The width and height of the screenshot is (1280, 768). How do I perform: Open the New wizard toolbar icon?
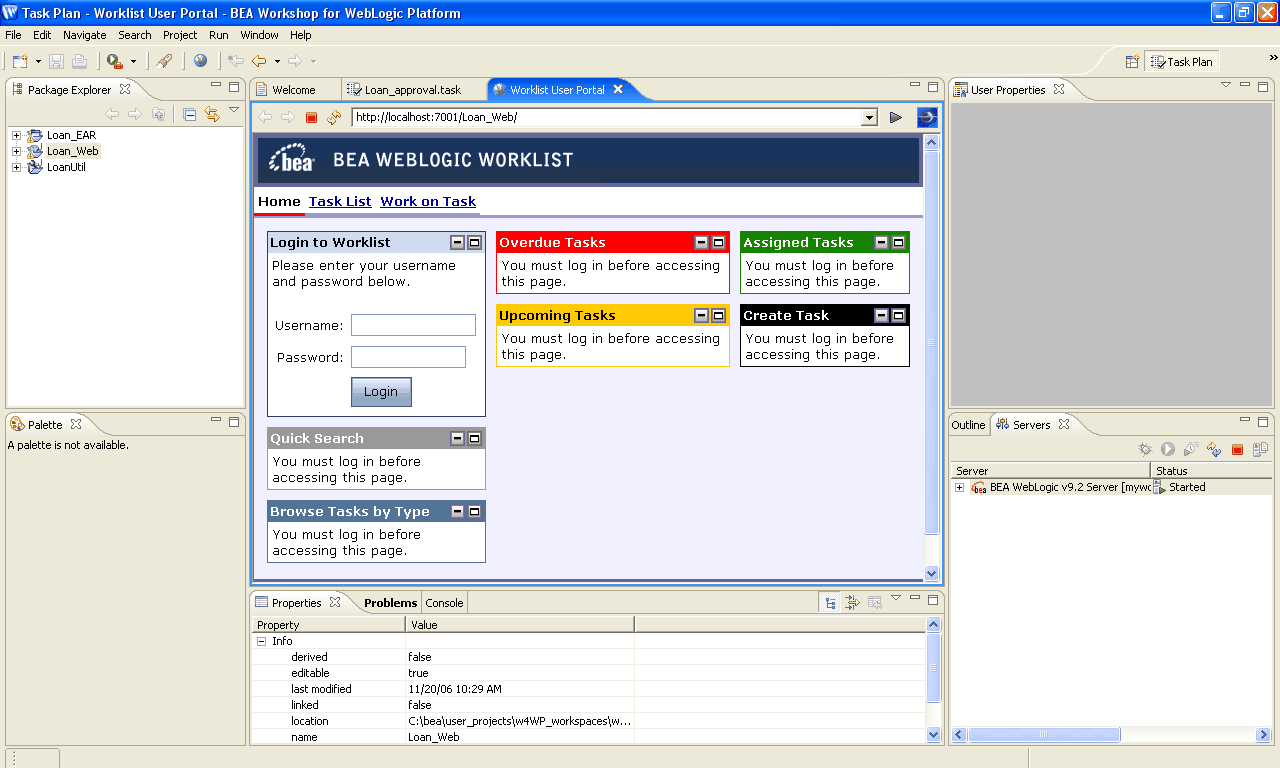[20, 61]
